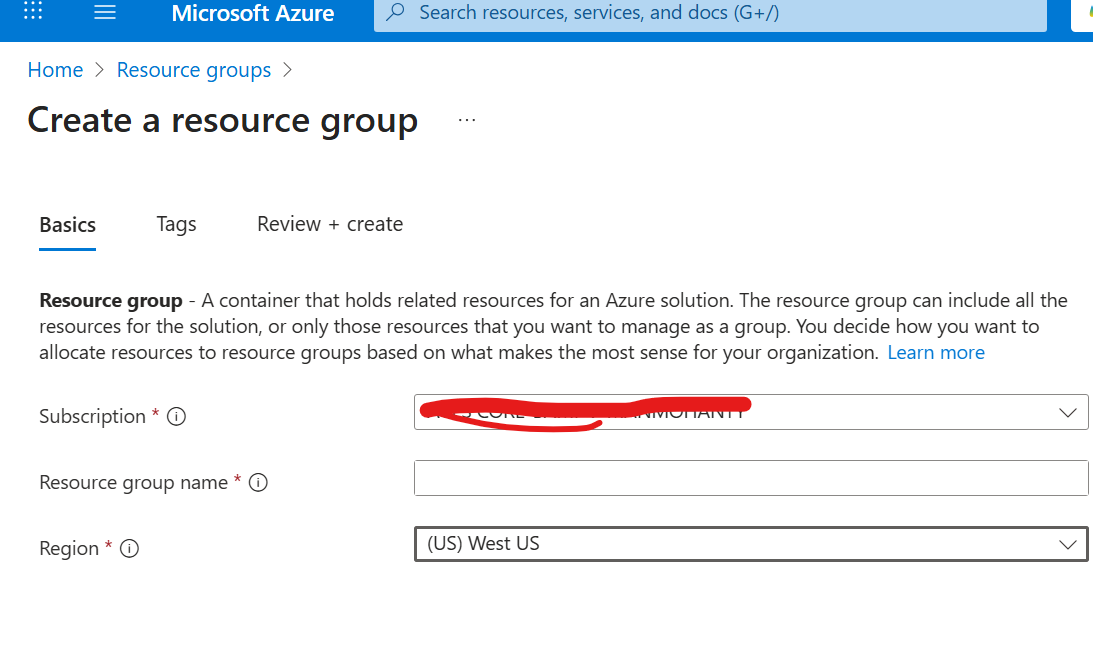Click the 'Resource group name' field label

(133, 483)
